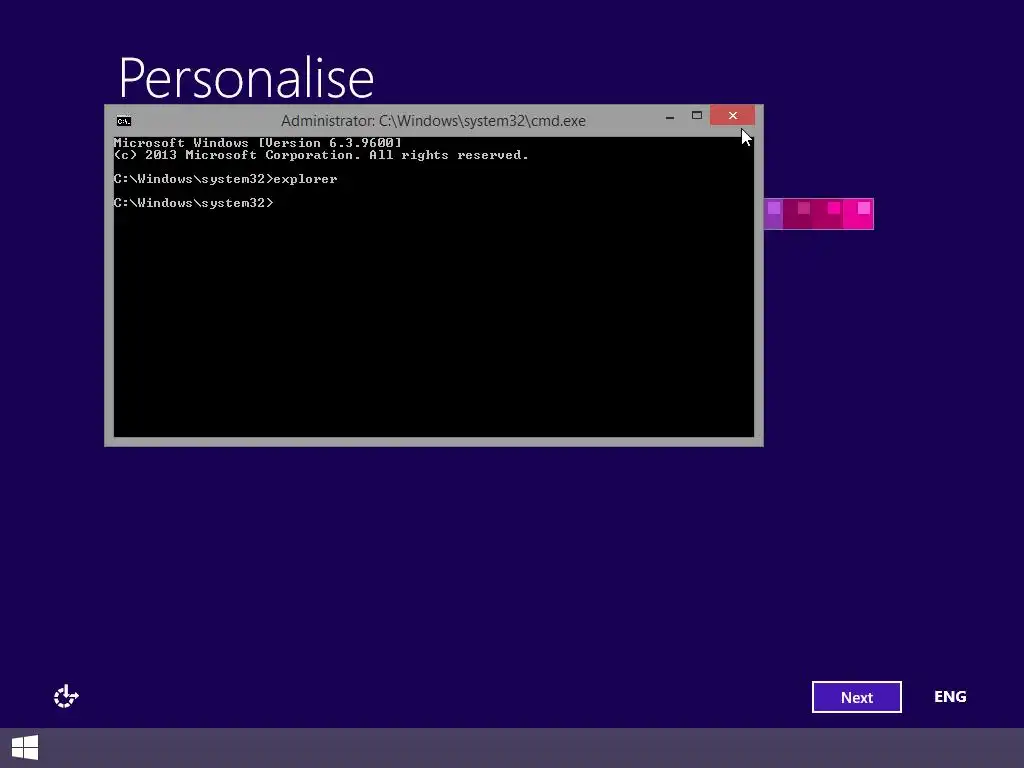Image resolution: width=1024 pixels, height=768 pixels.
Task: Pick raspberry swatch beside the hot-pink one
Action: [x=827, y=214]
